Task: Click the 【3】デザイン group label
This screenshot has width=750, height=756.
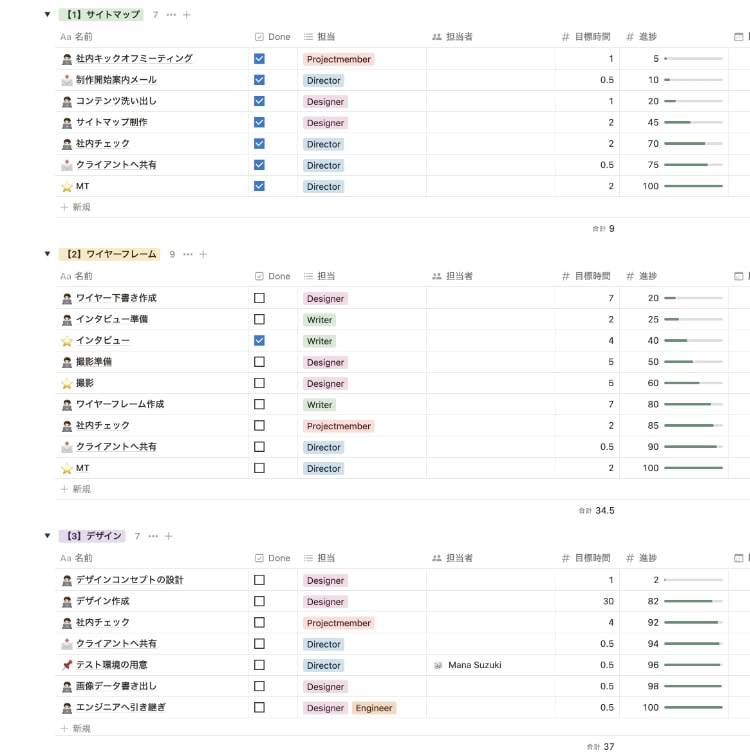Action: pyautogui.click(x=92, y=536)
